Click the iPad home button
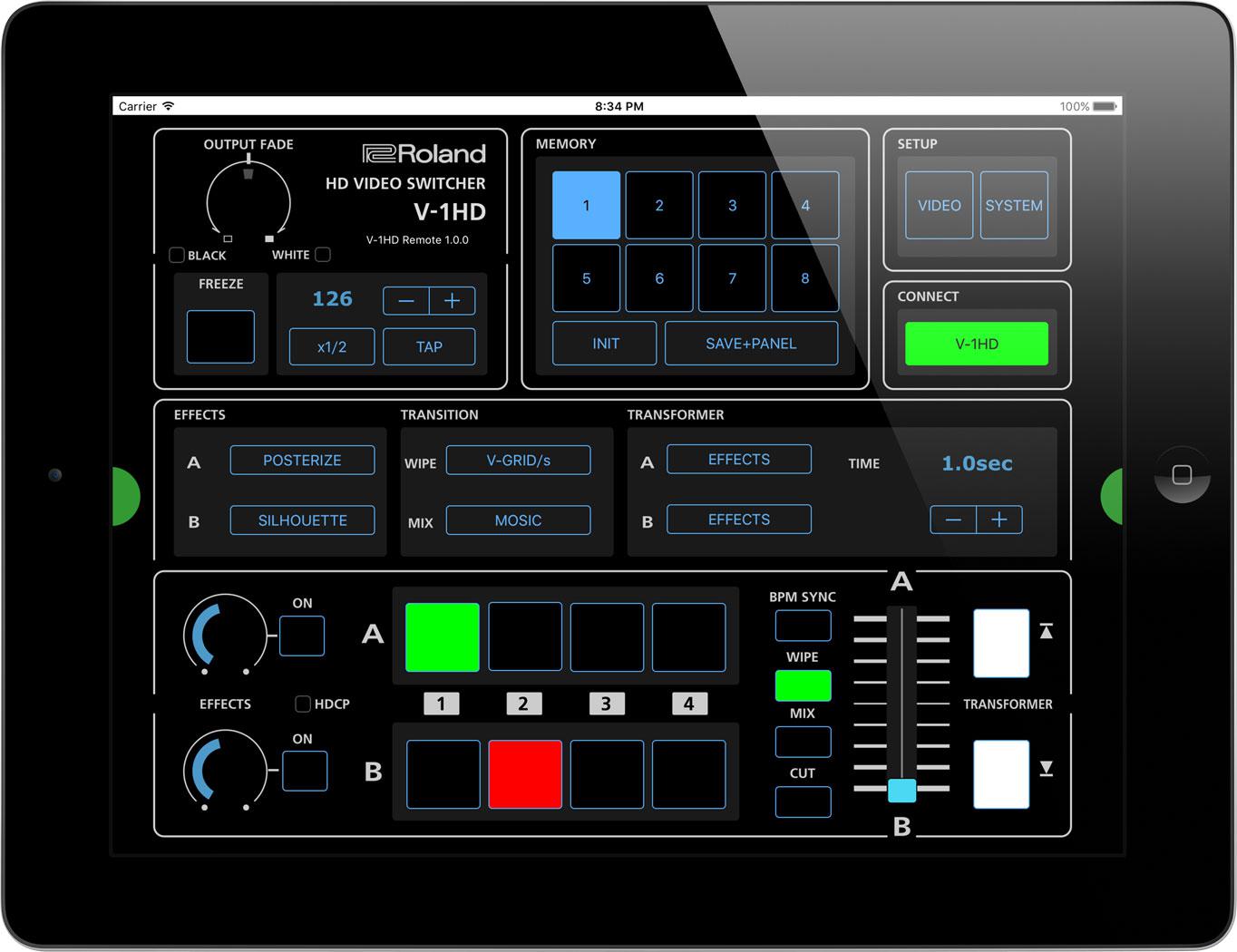Screen dimensions: 1237x952 (x=1182, y=474)
